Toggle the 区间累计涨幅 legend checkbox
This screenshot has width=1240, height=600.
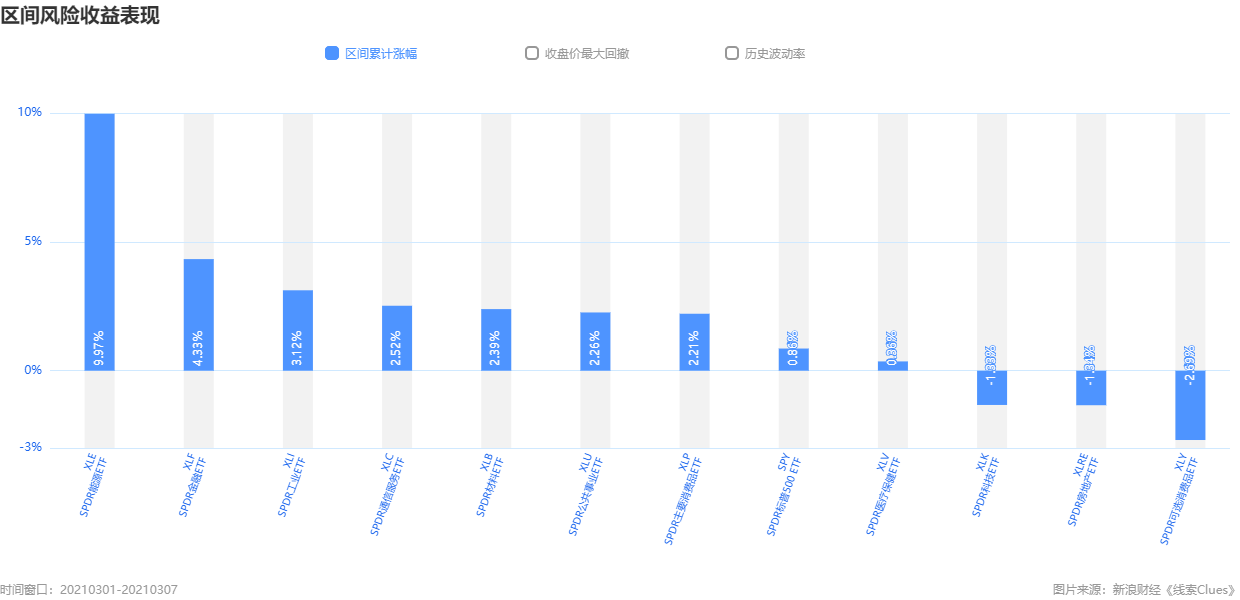pyautogui.click(x=332, y=54)
